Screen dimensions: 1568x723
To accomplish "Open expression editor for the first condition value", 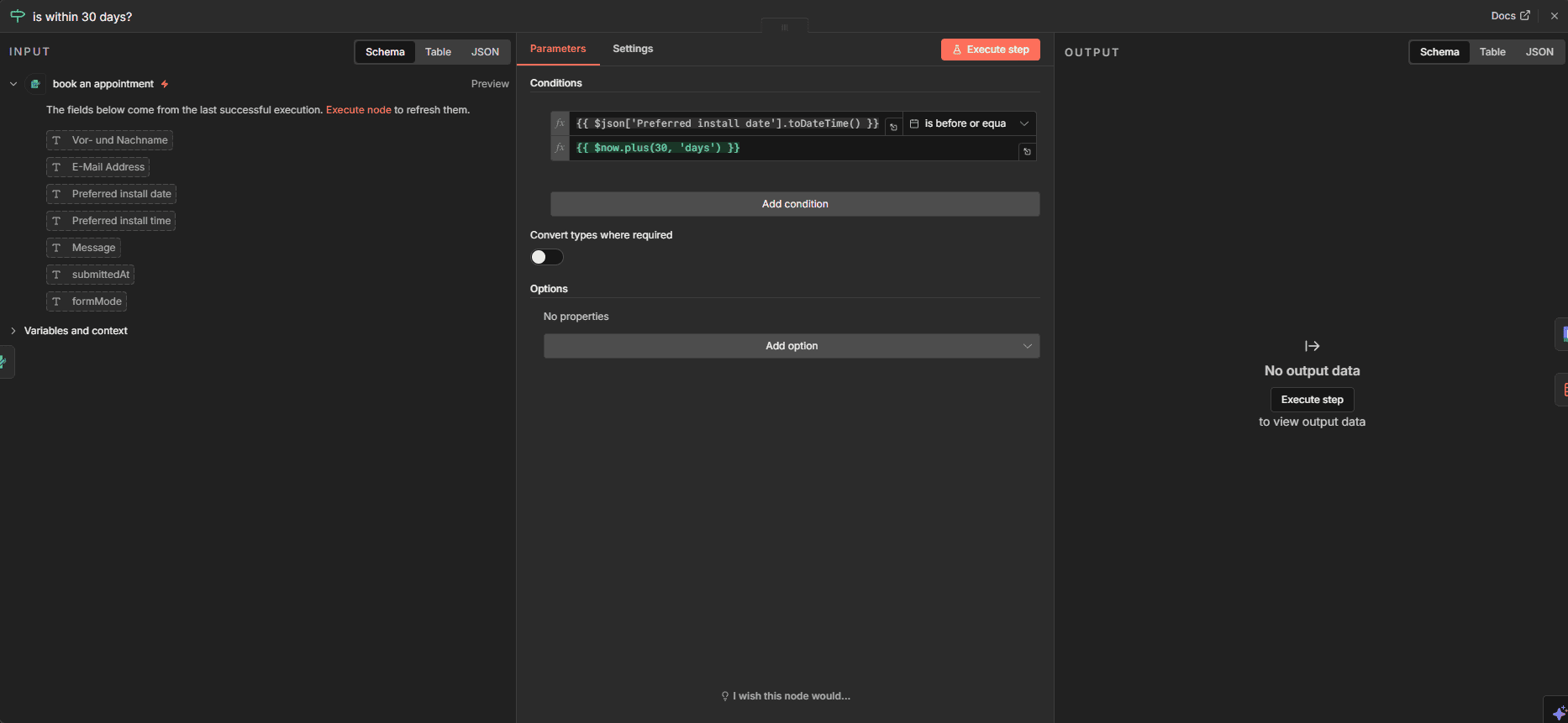I will [893, 127].
